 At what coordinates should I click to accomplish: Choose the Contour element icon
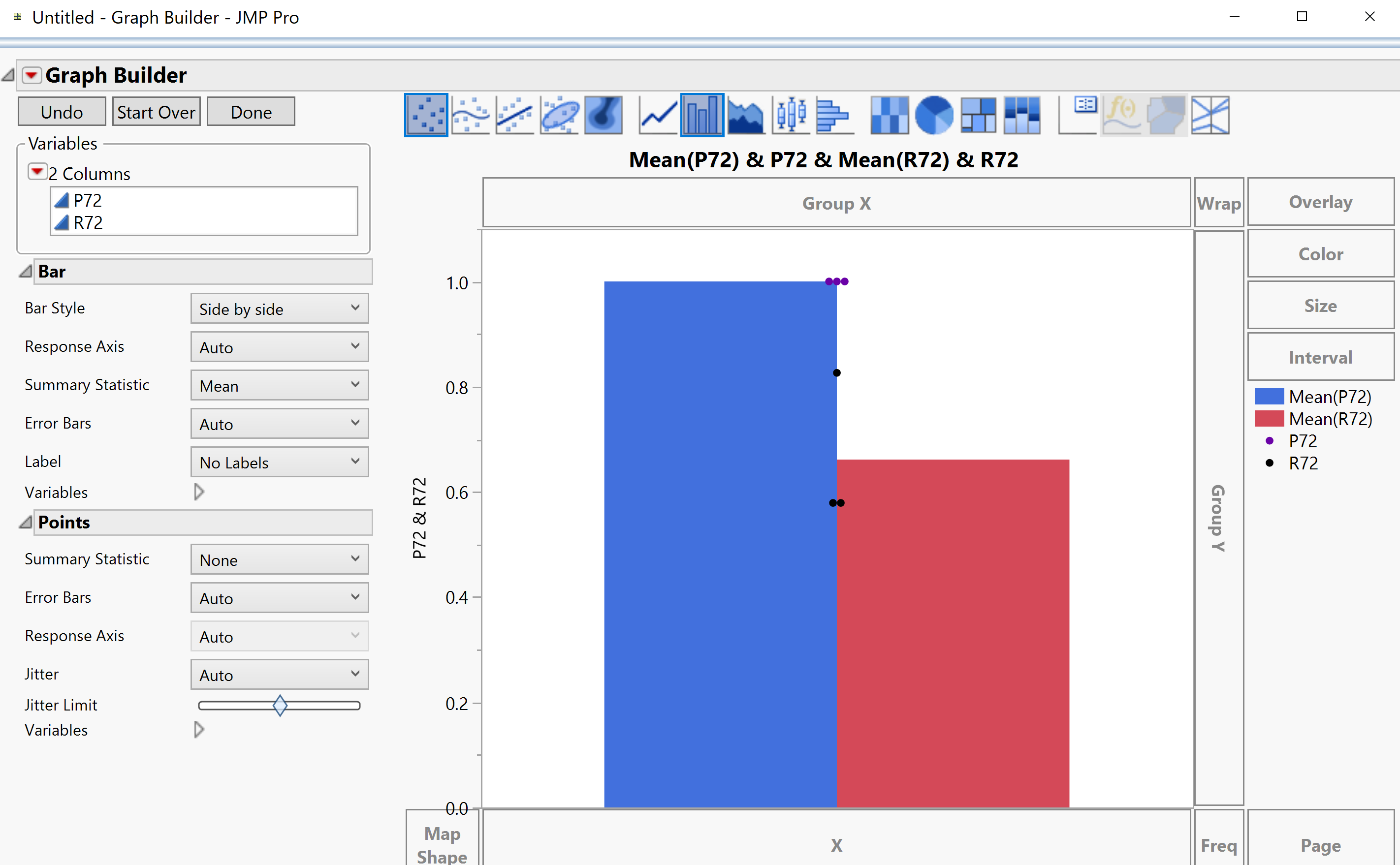pos(603,115)
